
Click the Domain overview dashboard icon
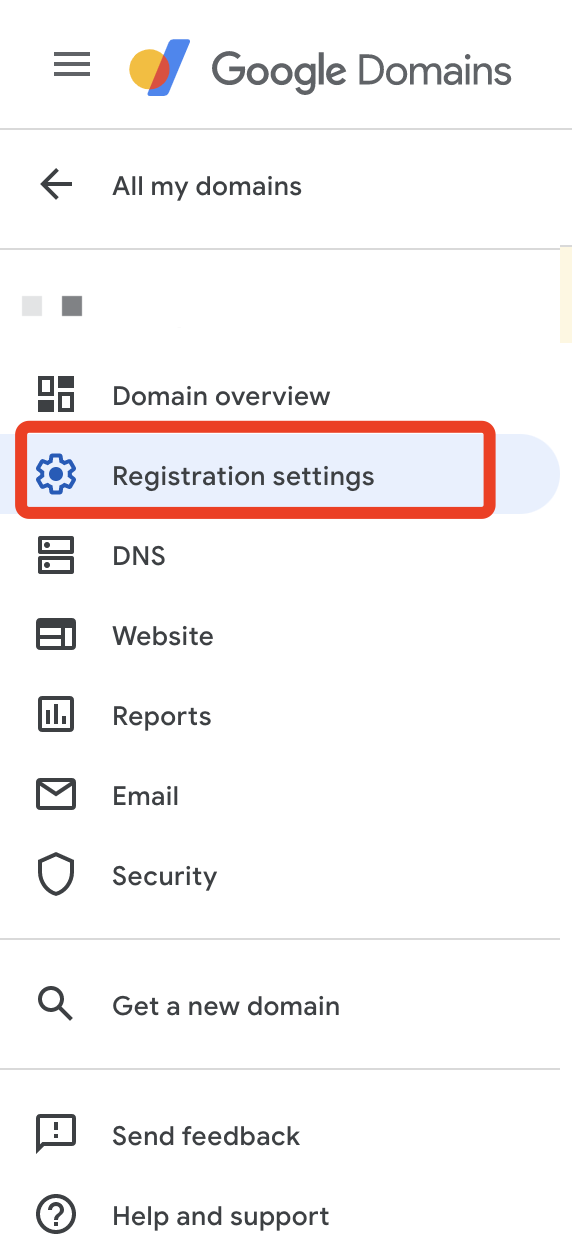56,394
